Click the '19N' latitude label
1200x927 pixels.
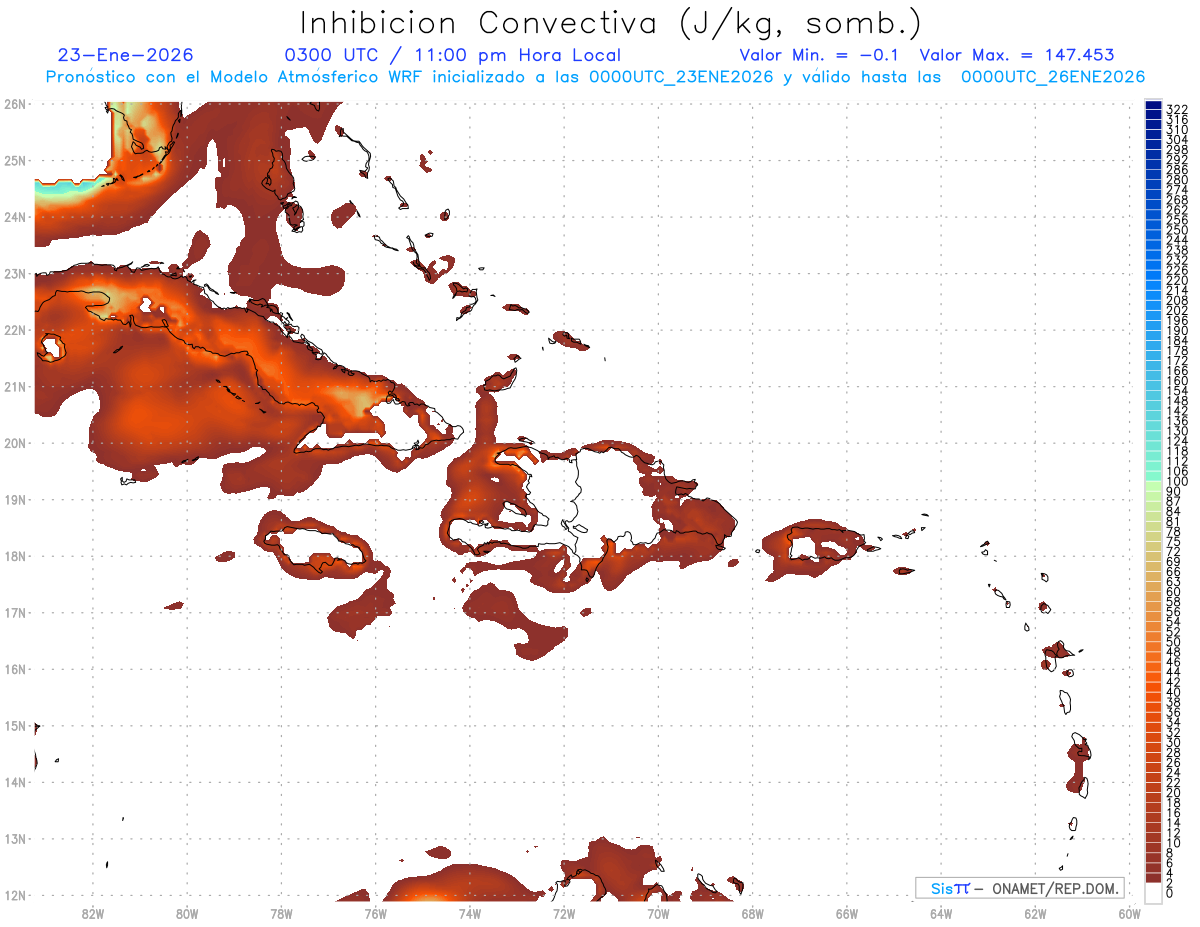[15, 499]
